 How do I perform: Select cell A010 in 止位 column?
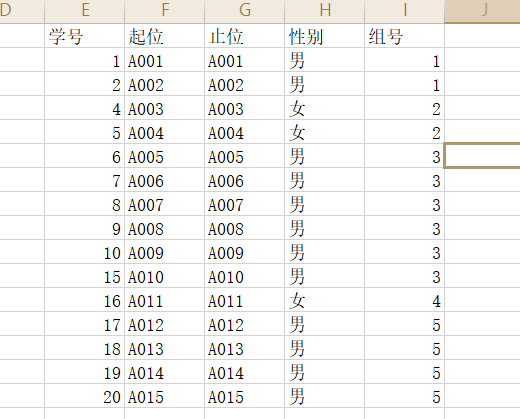[x=245, y=276]
